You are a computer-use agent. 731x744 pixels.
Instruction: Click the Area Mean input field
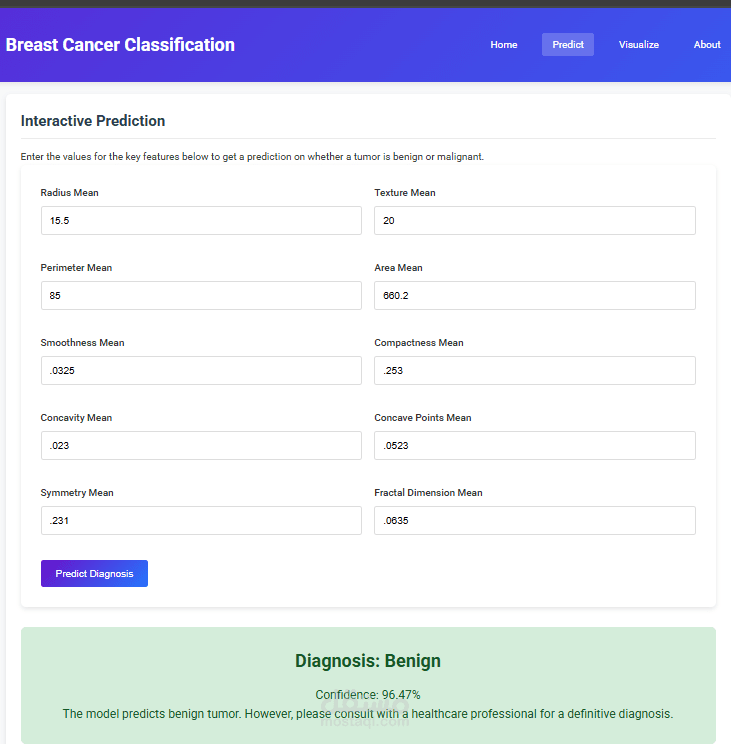click(535, 296)
